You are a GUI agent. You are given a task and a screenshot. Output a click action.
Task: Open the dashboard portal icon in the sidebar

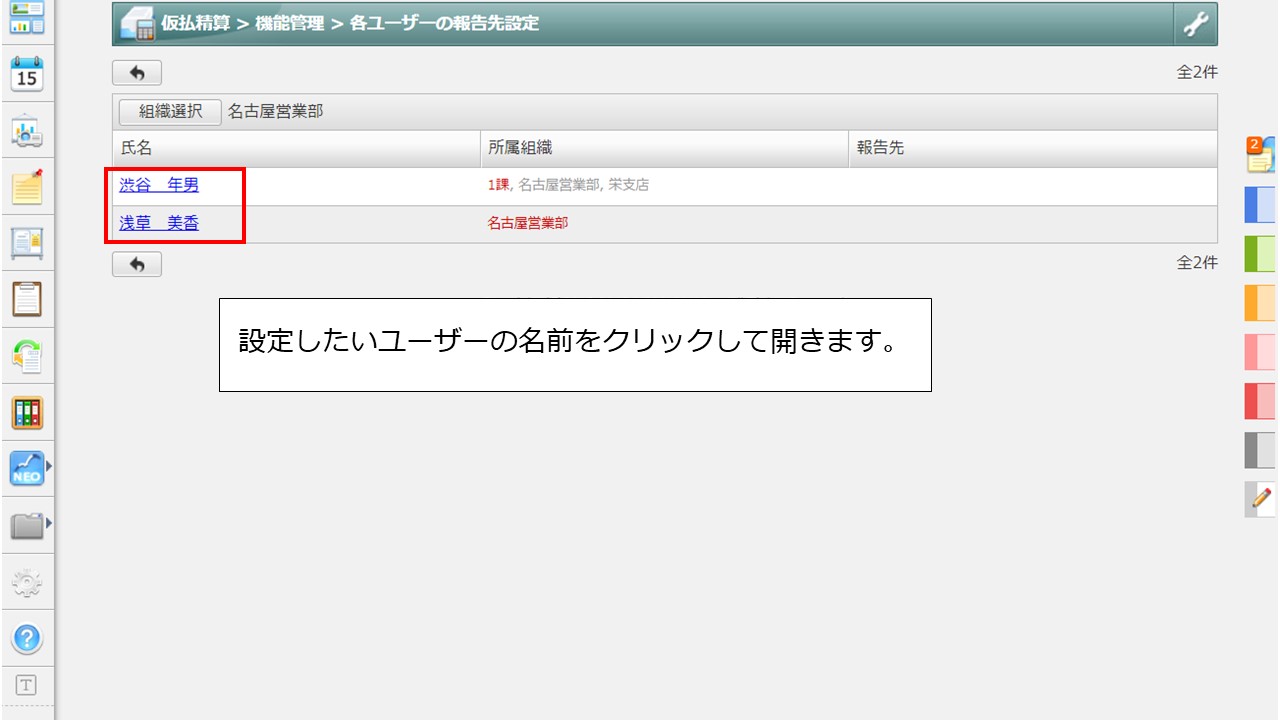pyautogui.click(x=27, y=18)
